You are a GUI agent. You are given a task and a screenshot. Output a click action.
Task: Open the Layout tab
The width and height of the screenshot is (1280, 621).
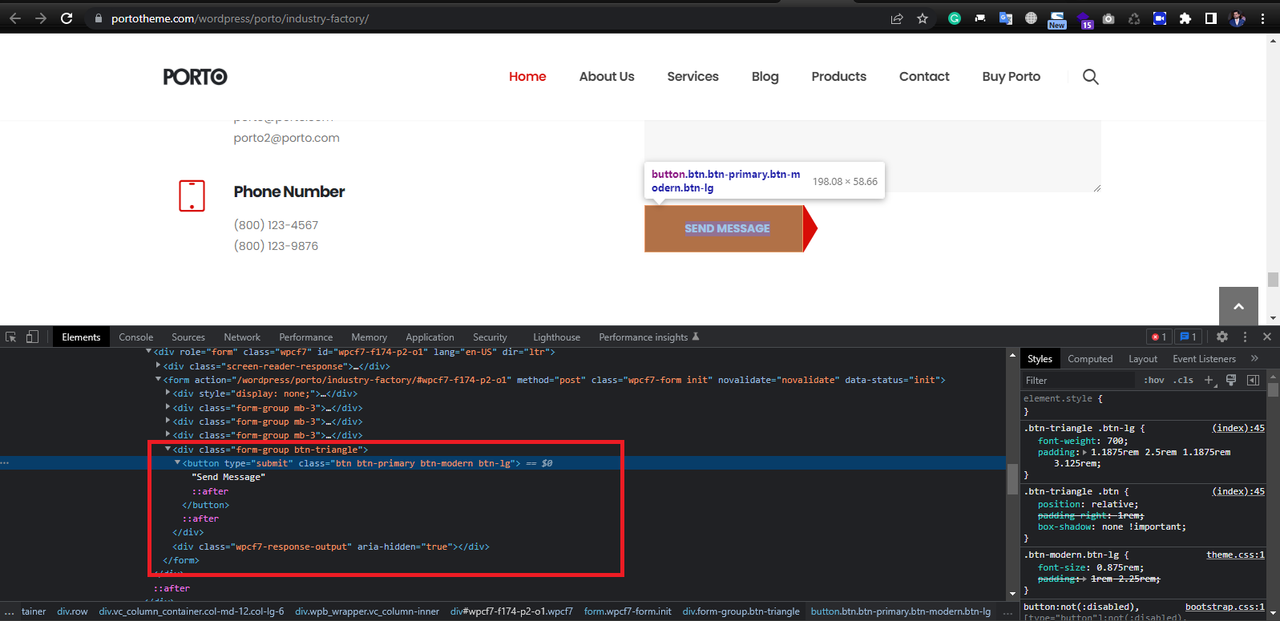point(1143,359)
